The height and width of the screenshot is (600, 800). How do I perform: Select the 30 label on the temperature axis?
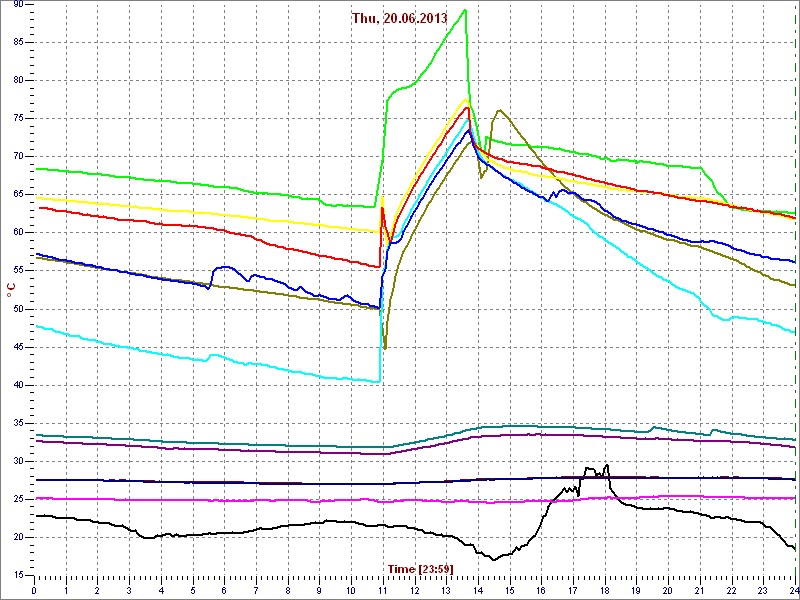(x=16, y=461)
